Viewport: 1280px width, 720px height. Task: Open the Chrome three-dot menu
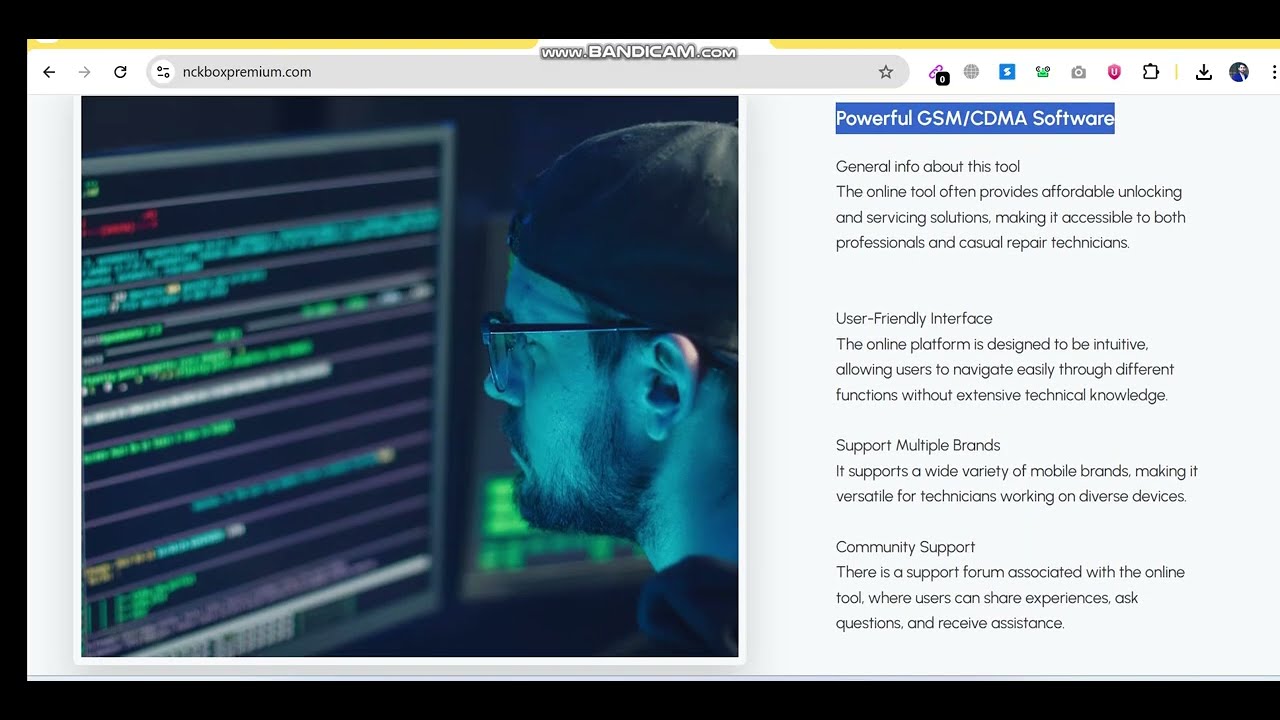click(1274, 72)
